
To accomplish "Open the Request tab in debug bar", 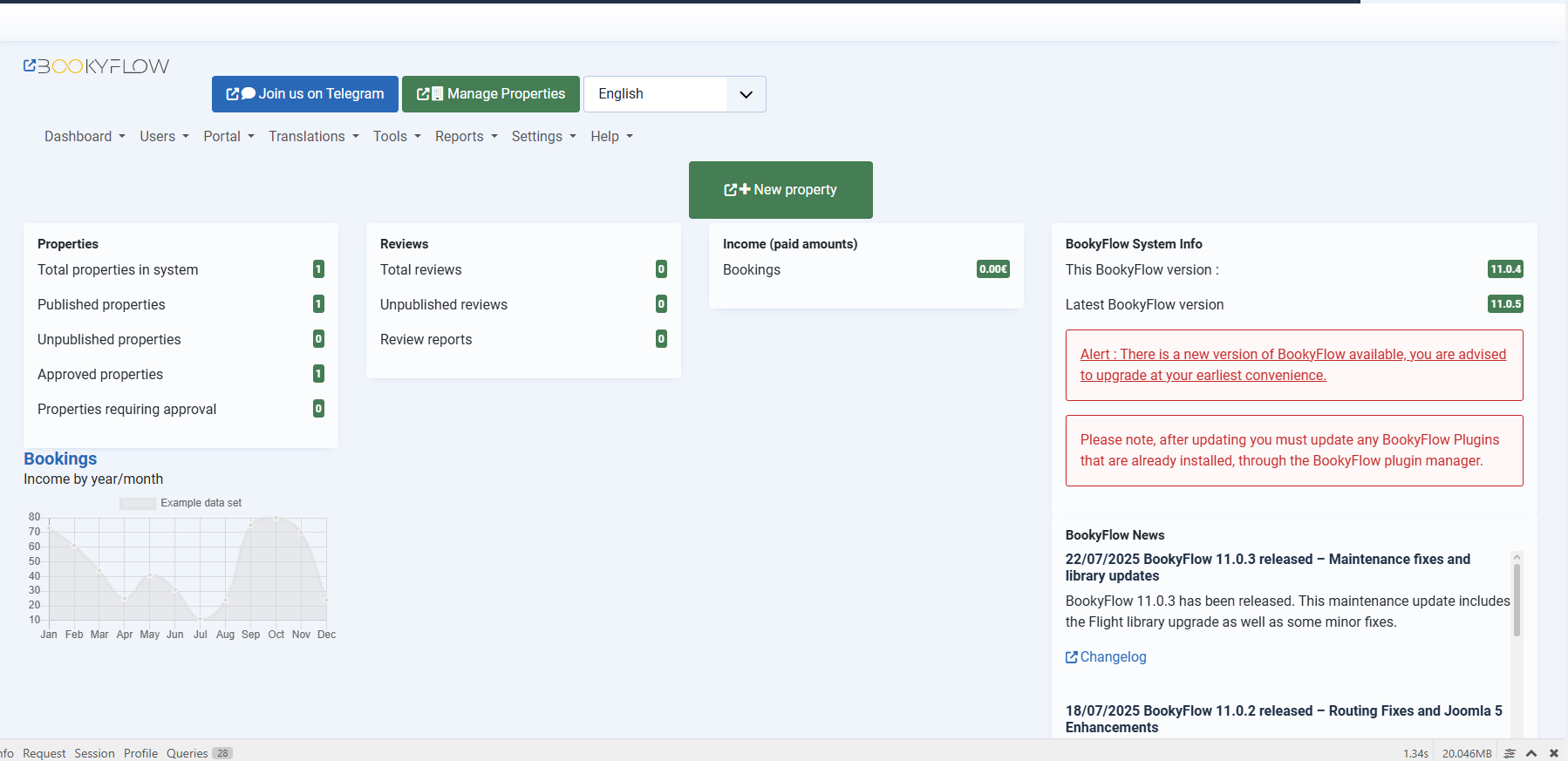I will pyautogui.click(x=44, y=753).
